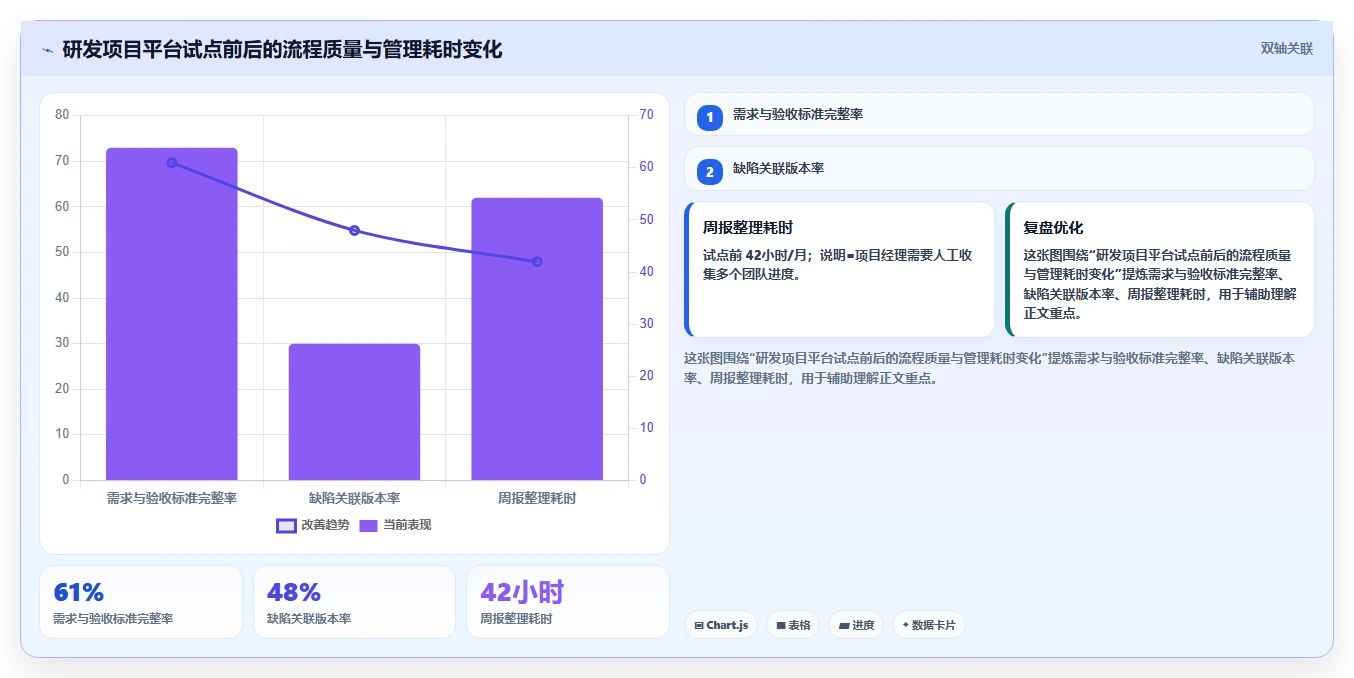Viewport: 1354px width, 678px height.
Task: Click the Chart.js tag
Action: 721,625
